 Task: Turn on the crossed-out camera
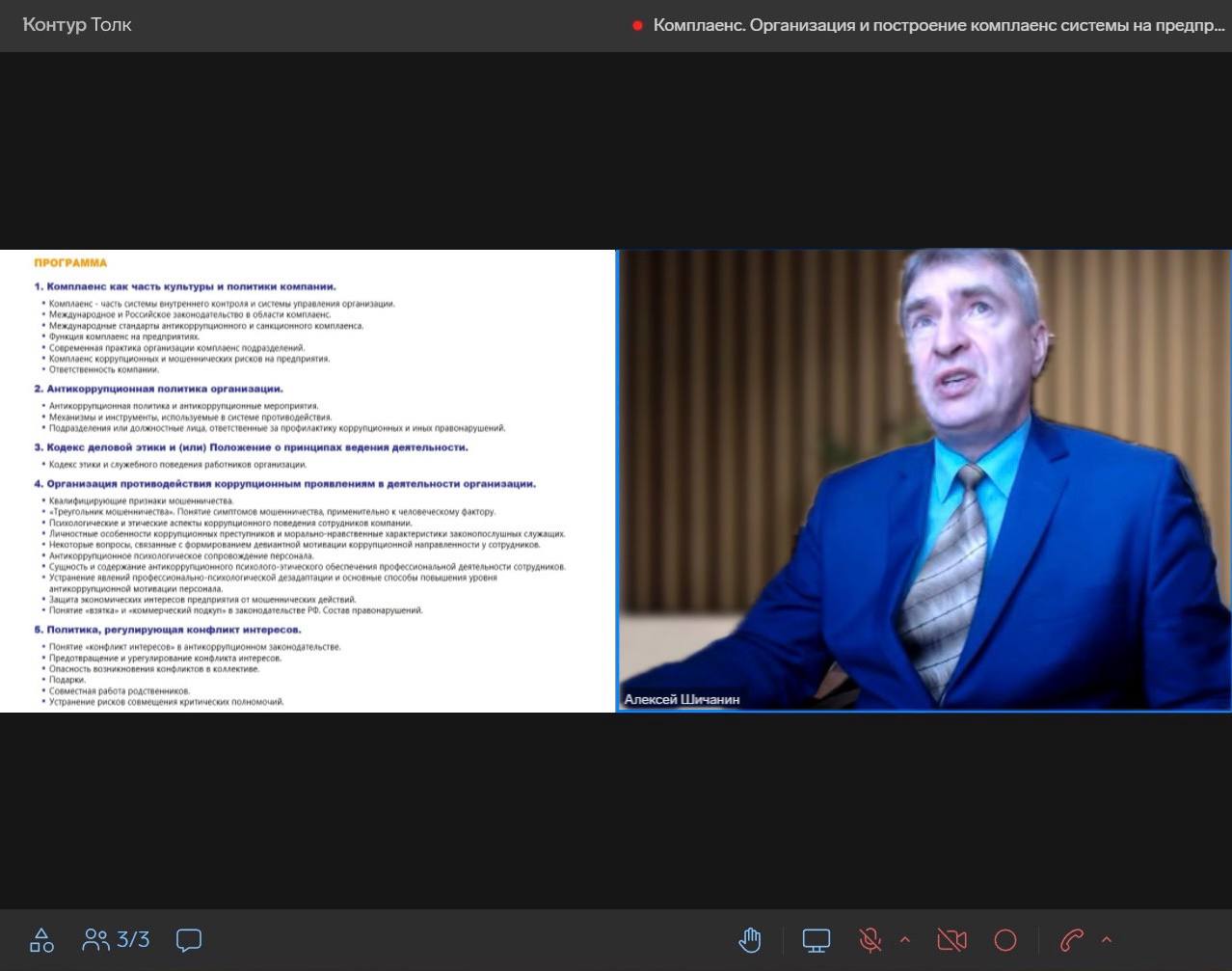(951, 940)
